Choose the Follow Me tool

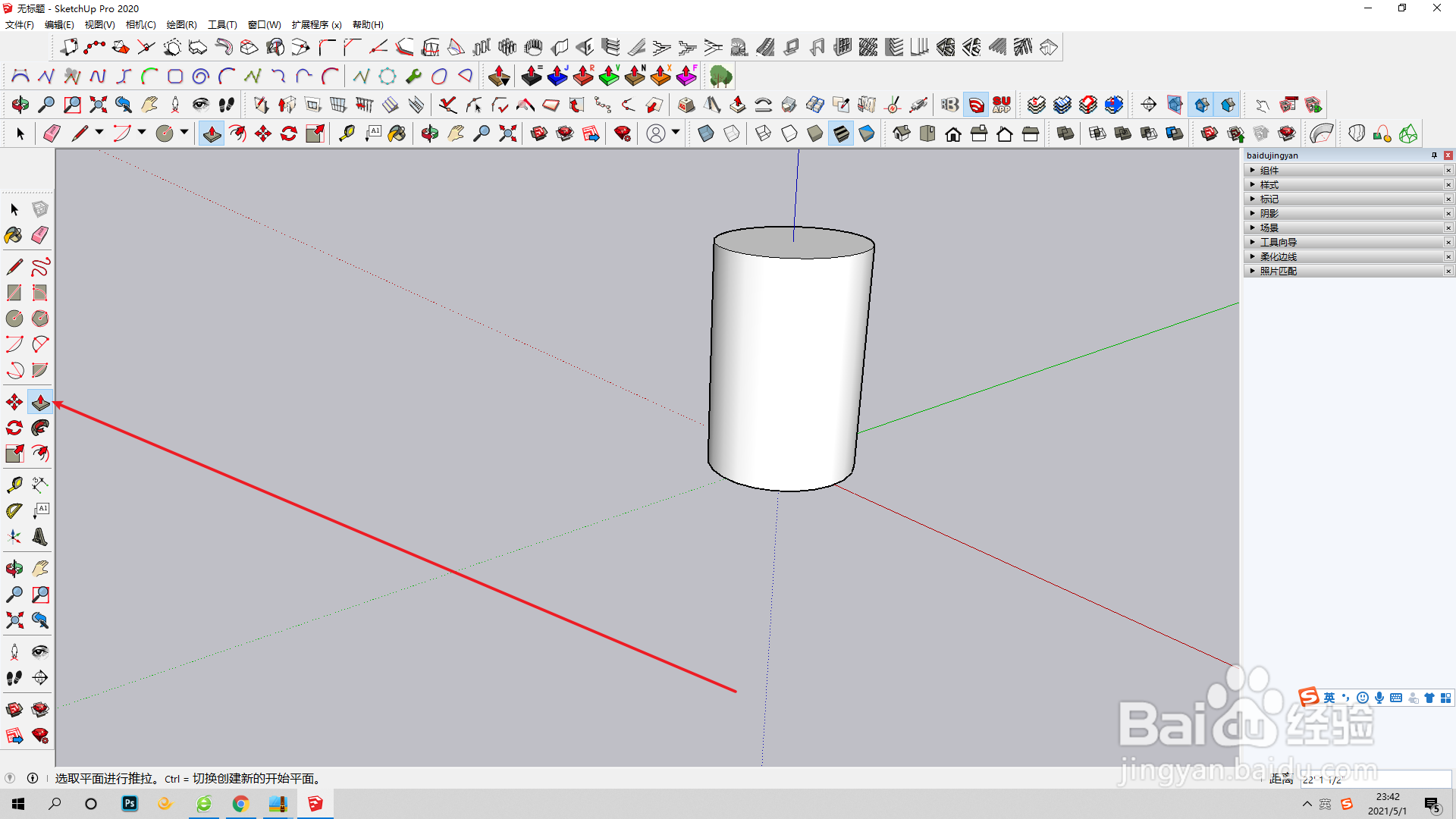point(40,428)
